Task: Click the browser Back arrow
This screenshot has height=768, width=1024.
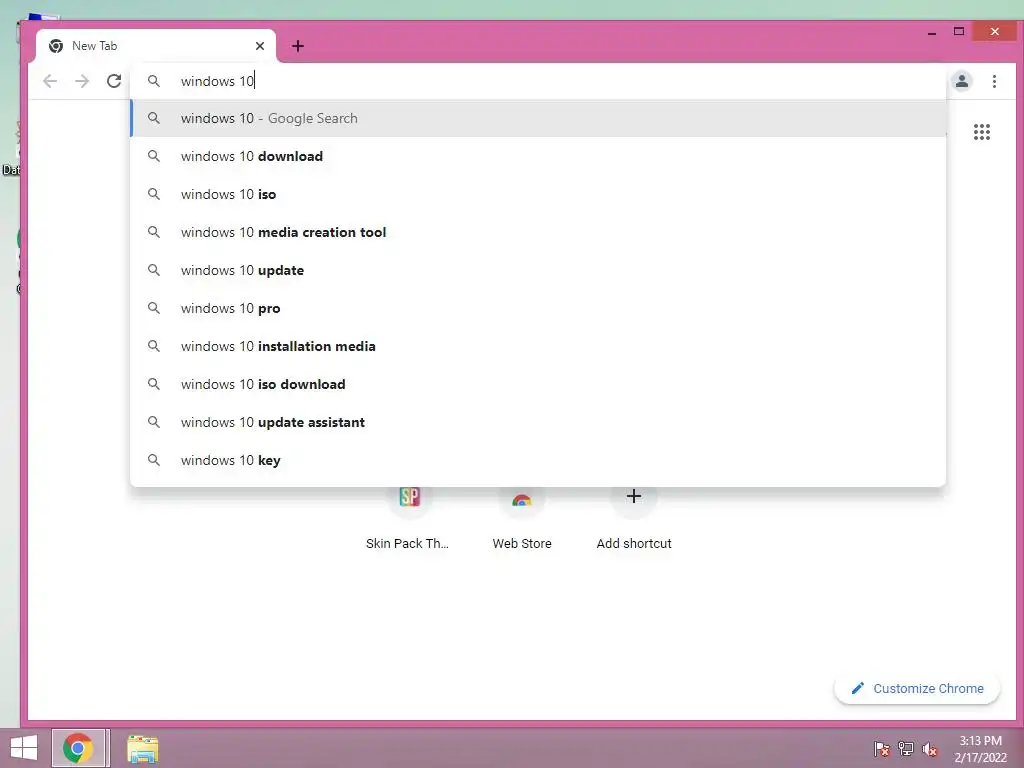Action: click(x=50, y=81)
